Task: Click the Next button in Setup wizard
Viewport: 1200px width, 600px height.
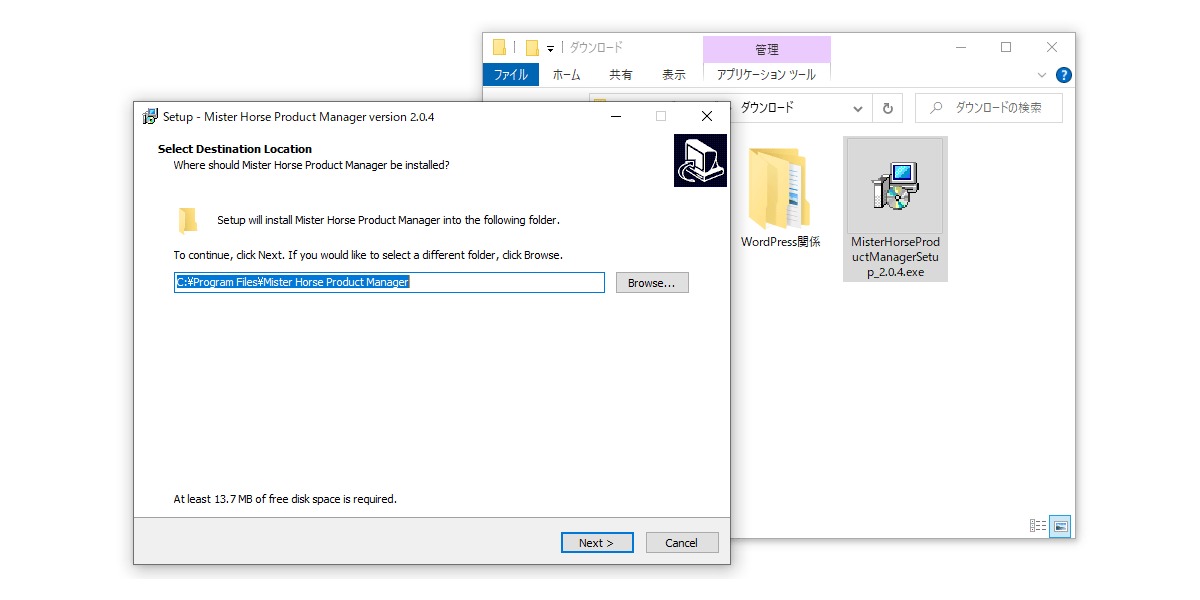Action: (x=597, y=542)
